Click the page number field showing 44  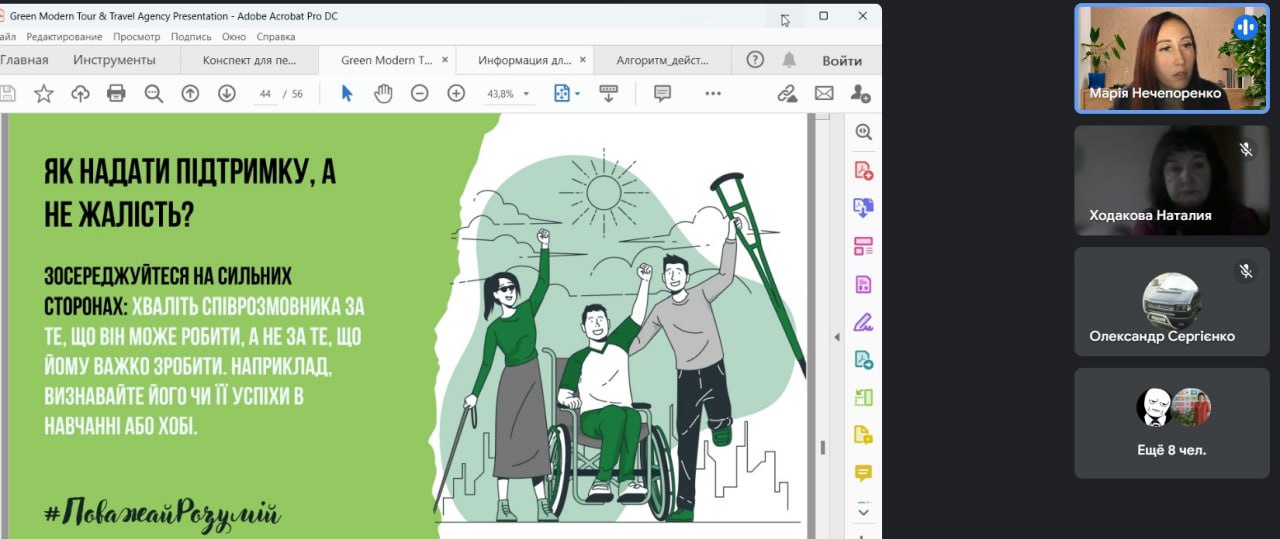click(265, 94)
